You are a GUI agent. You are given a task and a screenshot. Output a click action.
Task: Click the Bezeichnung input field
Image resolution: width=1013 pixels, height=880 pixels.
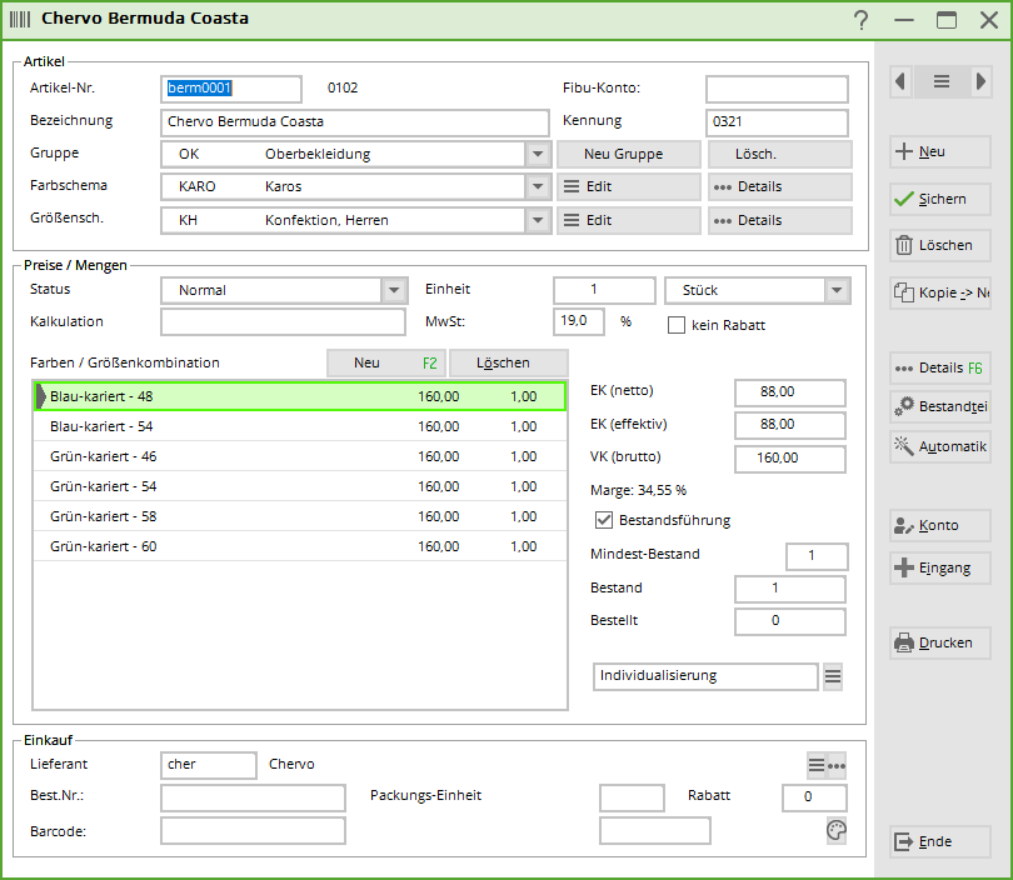tap(355, 123)
